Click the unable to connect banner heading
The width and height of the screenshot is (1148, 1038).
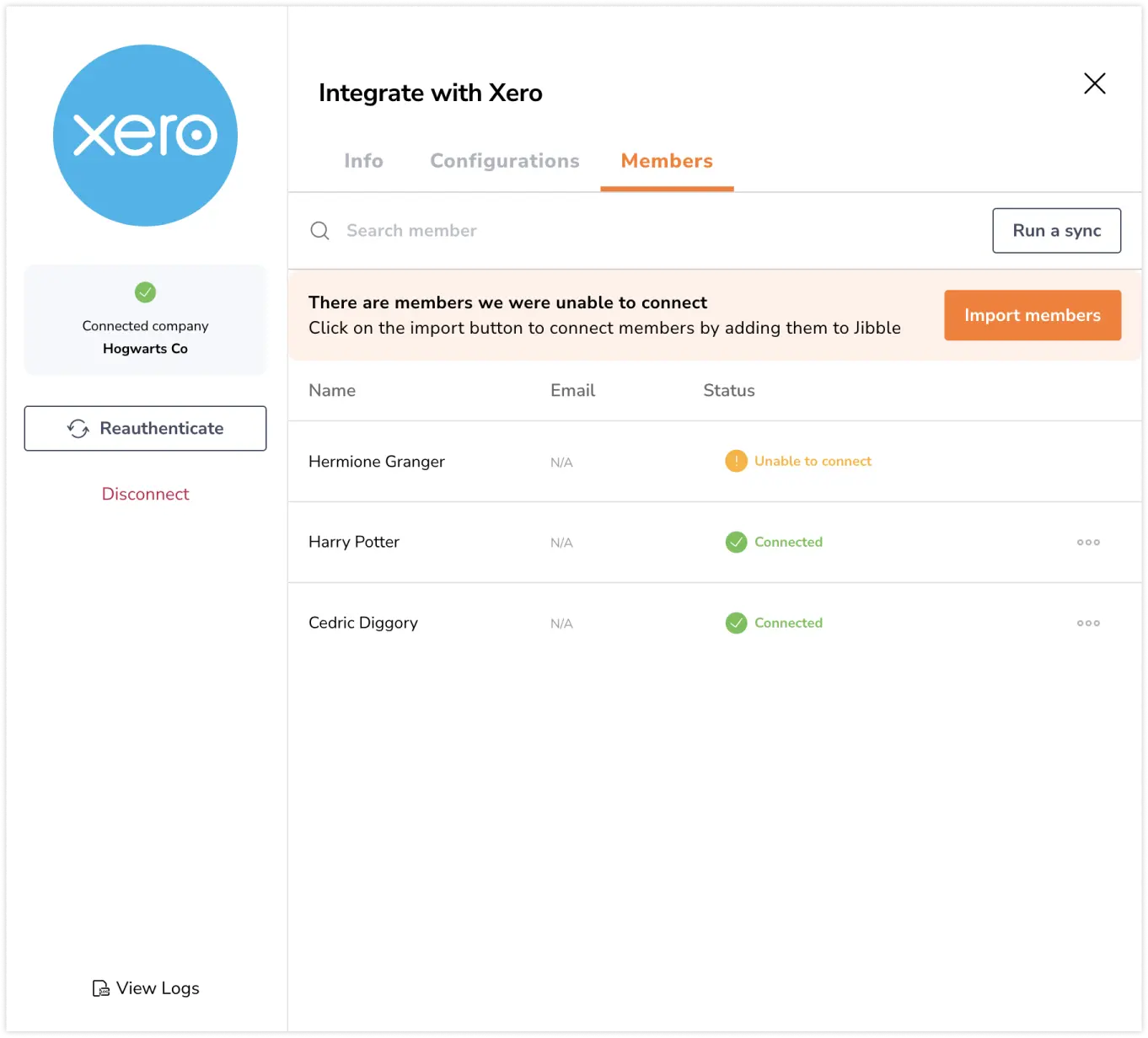point(507,302)
